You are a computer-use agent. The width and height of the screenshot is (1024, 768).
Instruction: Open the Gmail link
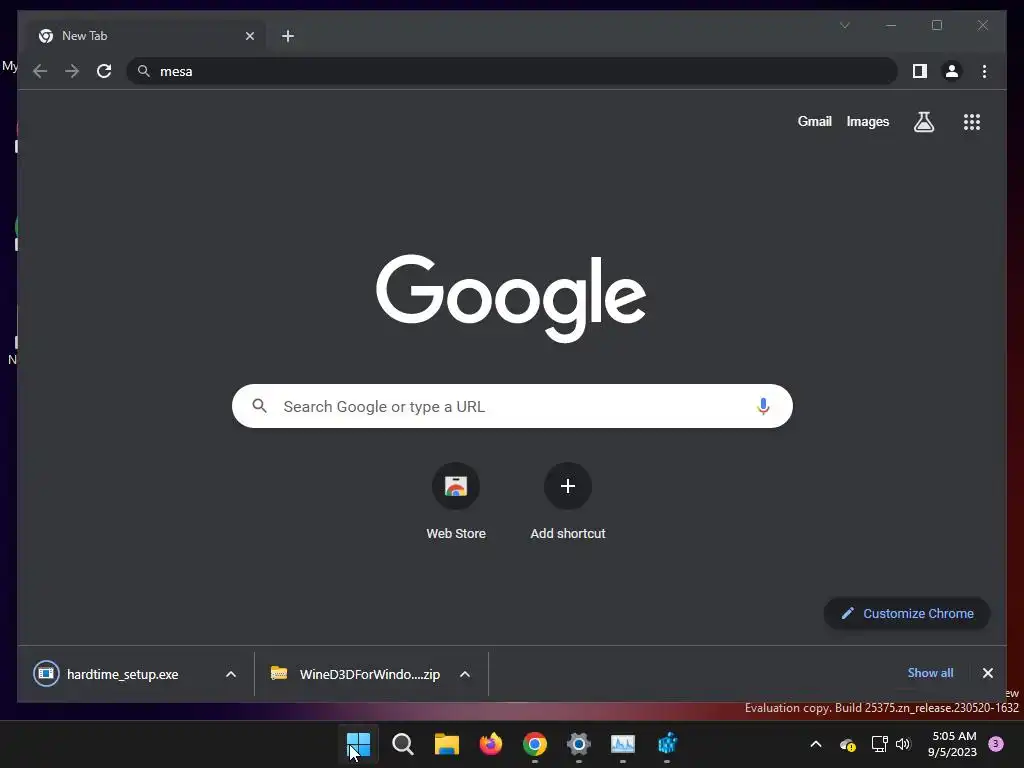click(814, 121)
